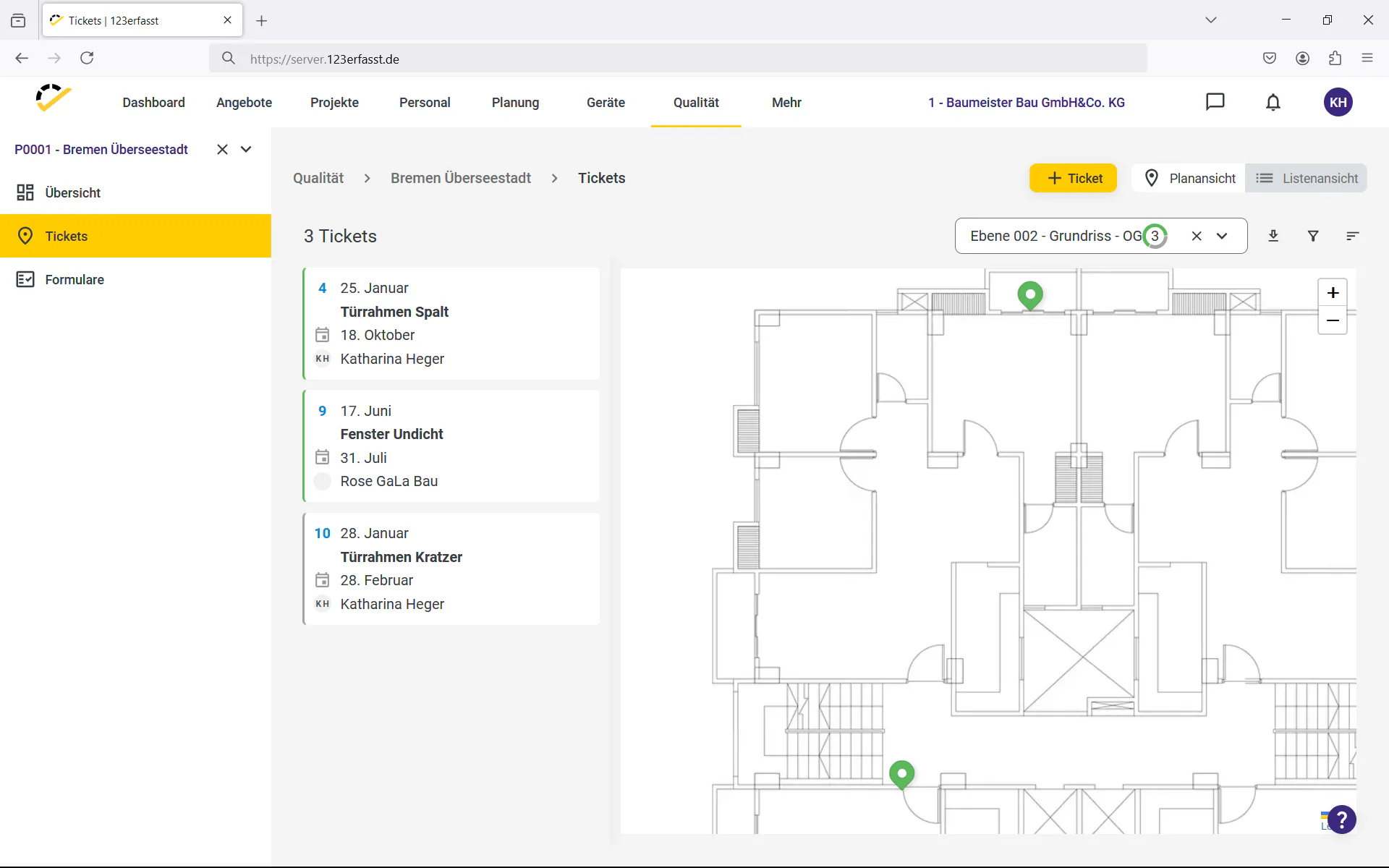Zoom out on the floor plan
This screenshot has width=1389, height=868.
point(1333,320)
